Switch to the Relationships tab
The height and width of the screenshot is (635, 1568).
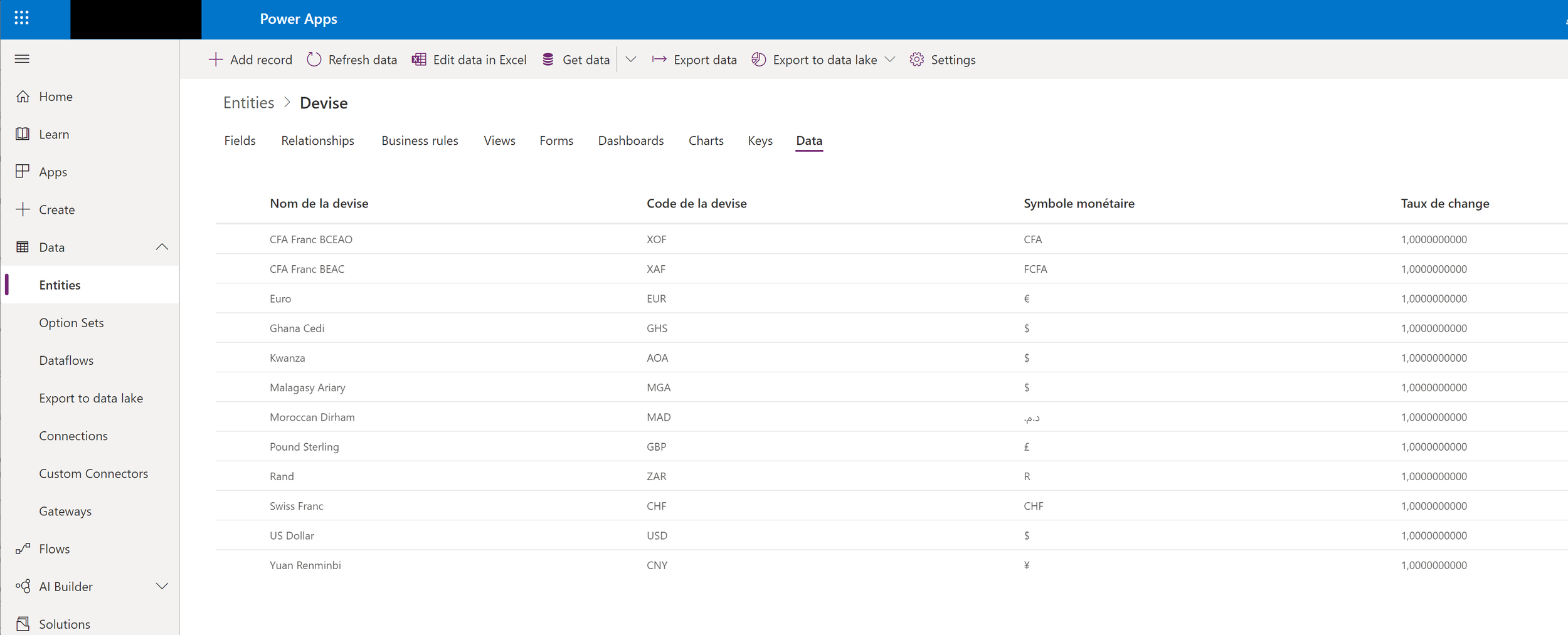[318, 140]
